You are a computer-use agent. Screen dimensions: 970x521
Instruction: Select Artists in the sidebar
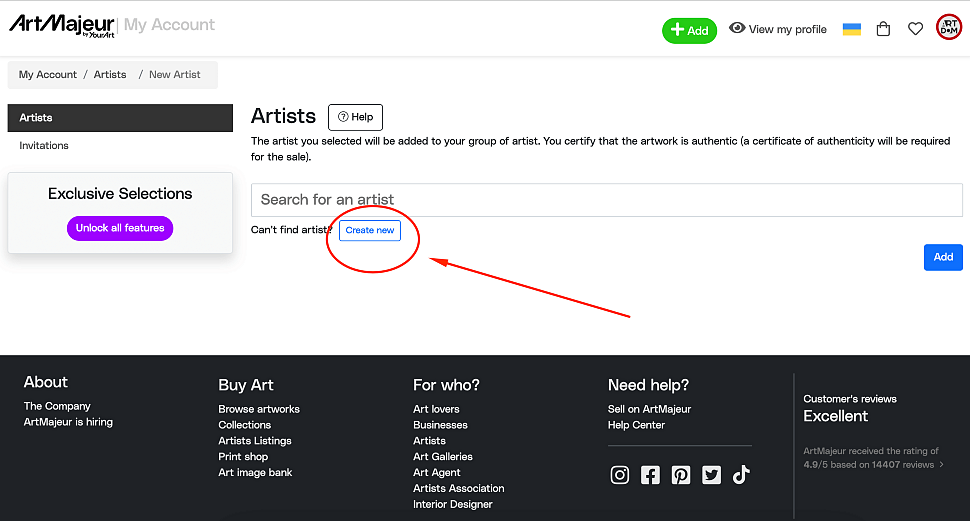120,118
